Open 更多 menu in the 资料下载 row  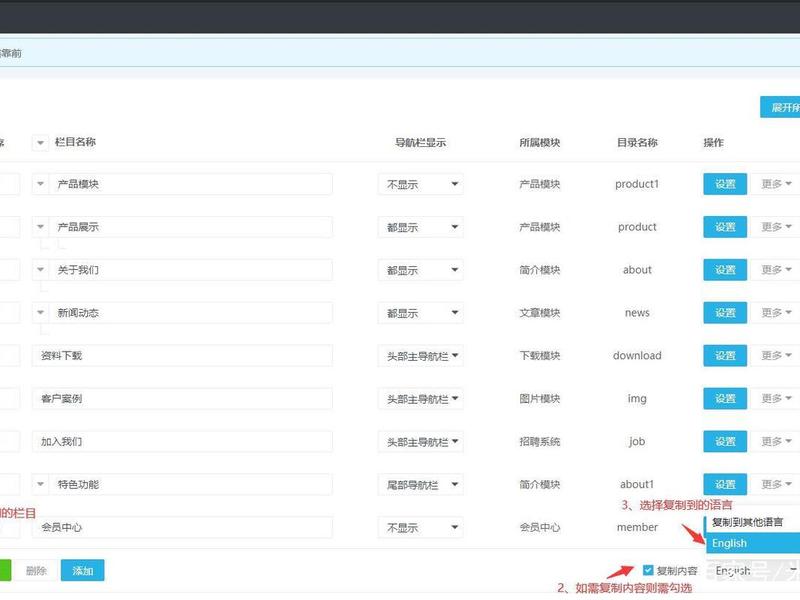click(776, 356)
